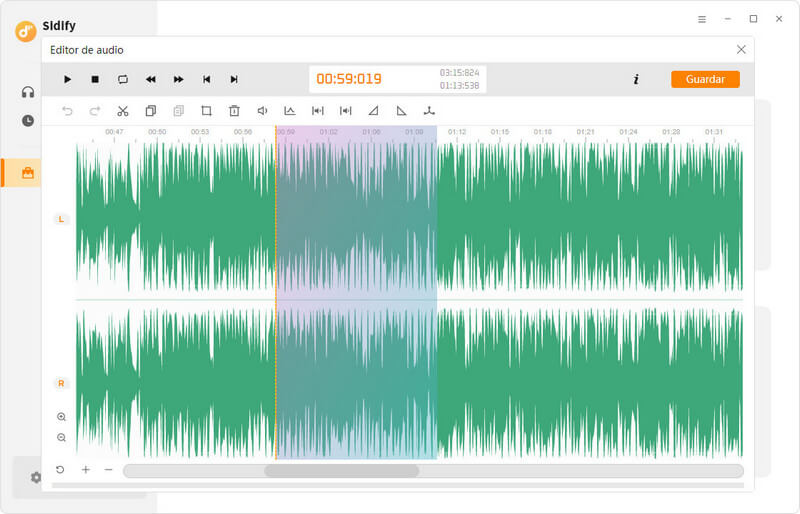
Task: Select the L channel label
Action: pyautogui.click(x=61, y=219)
